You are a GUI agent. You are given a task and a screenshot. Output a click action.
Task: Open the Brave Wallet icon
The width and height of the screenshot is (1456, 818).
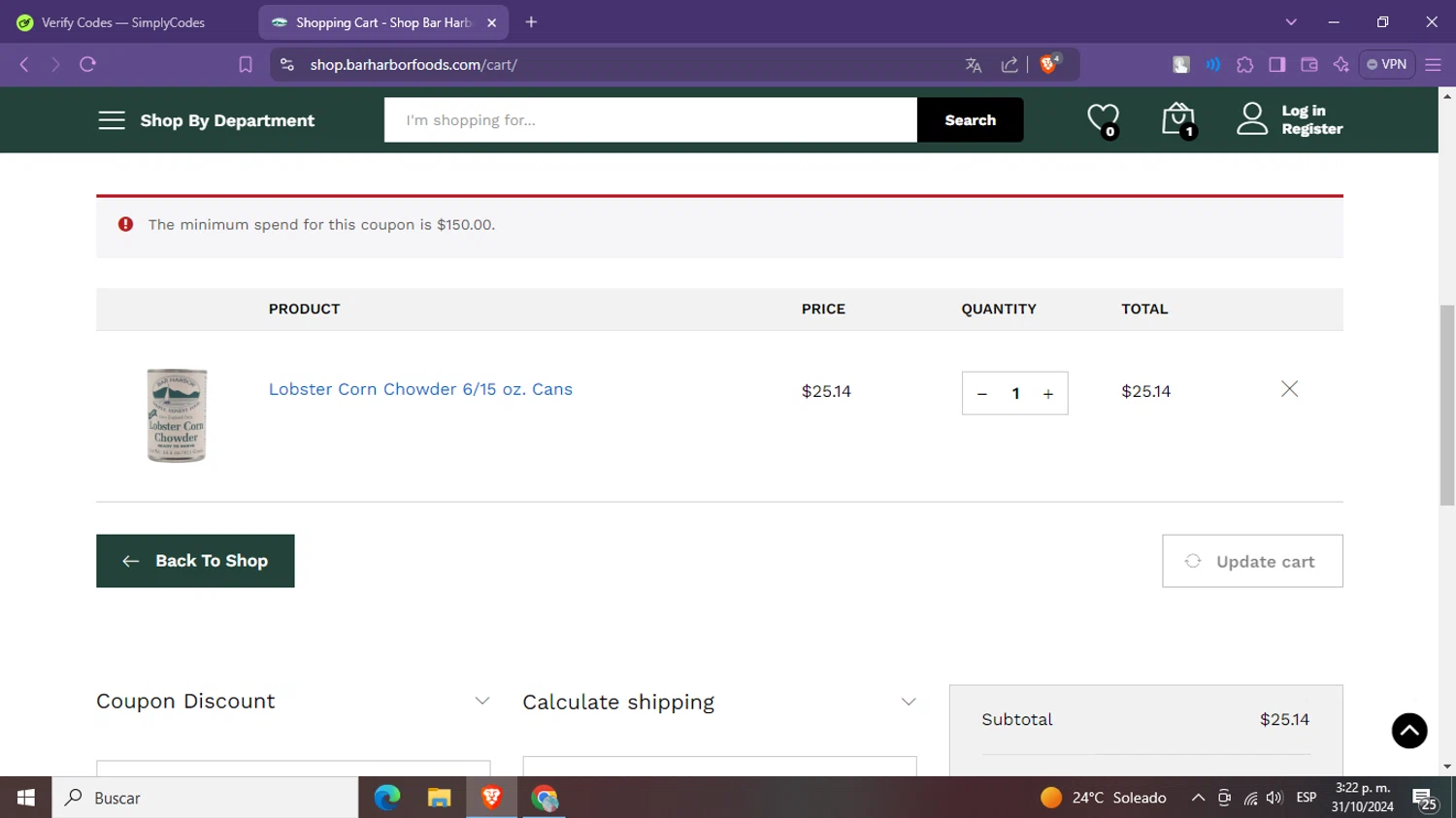(1309, 65)
